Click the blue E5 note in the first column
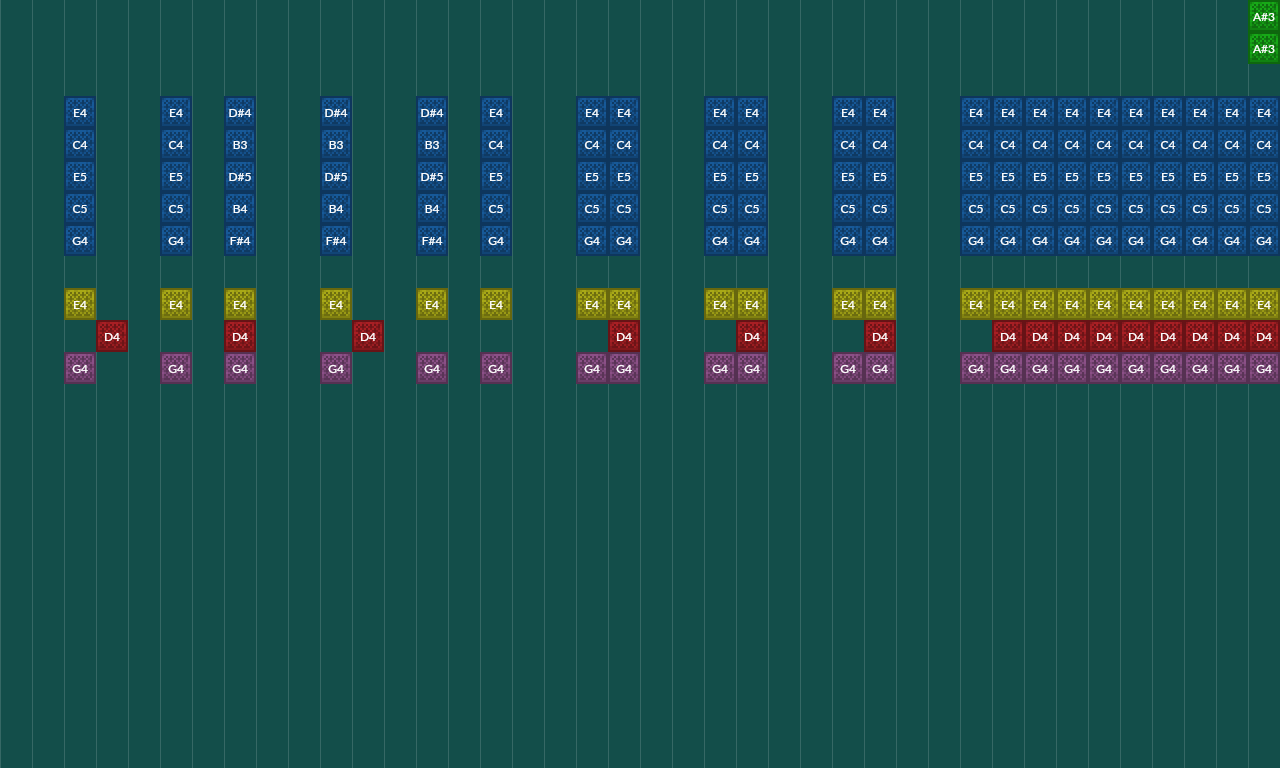This screenshot has width=1280, height=768. coord(79,176)
